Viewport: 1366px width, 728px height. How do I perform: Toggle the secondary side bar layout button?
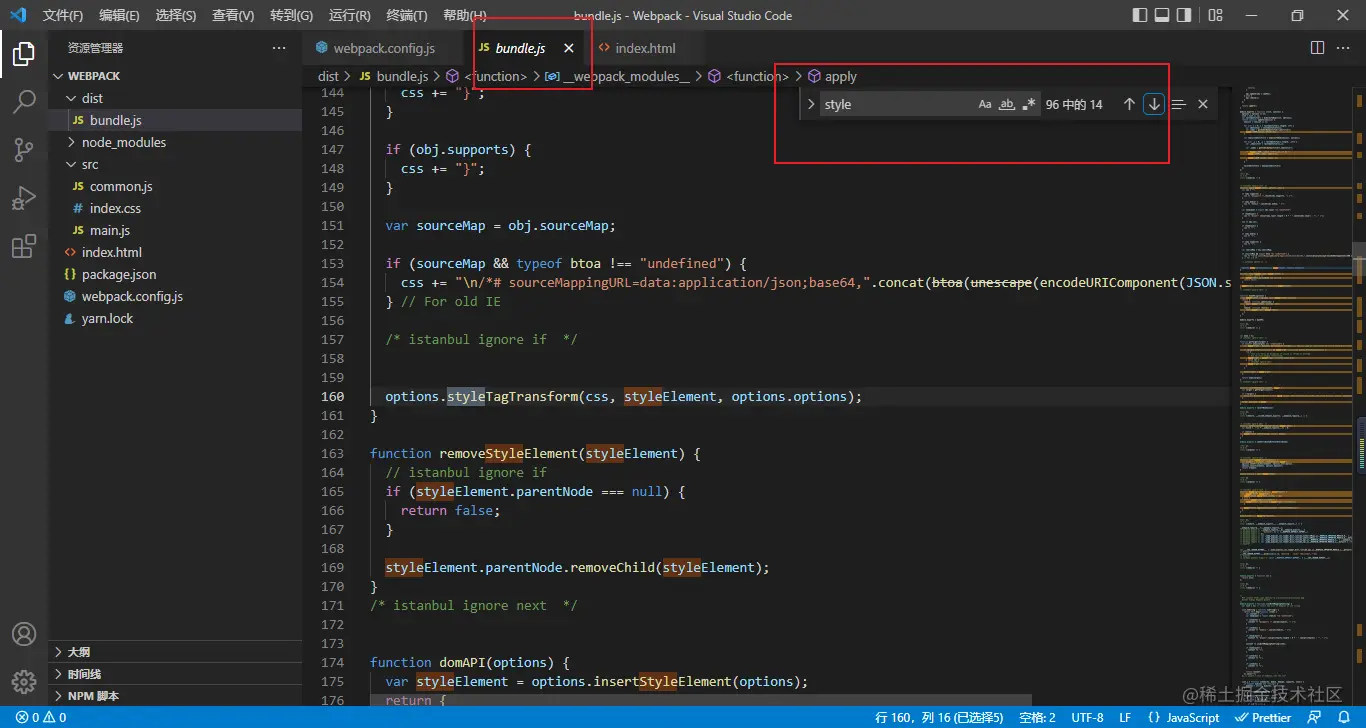pos(1184,15)
